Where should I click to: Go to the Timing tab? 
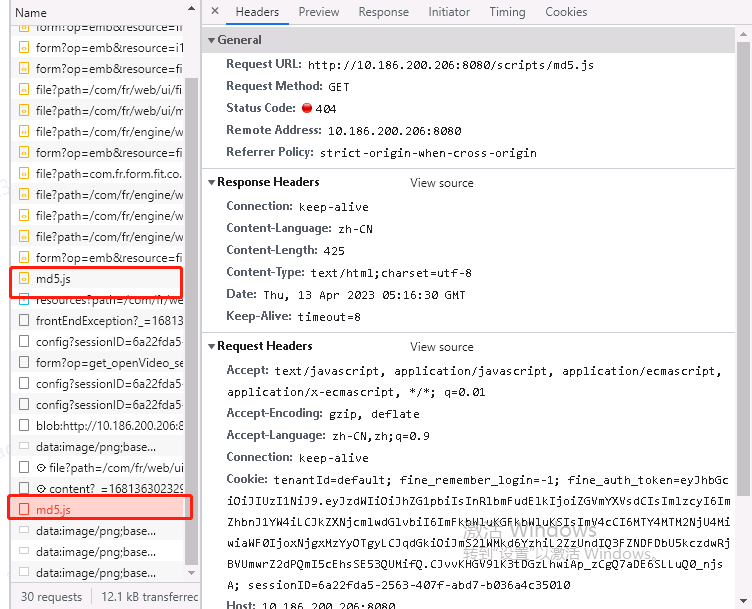[507, 12]
